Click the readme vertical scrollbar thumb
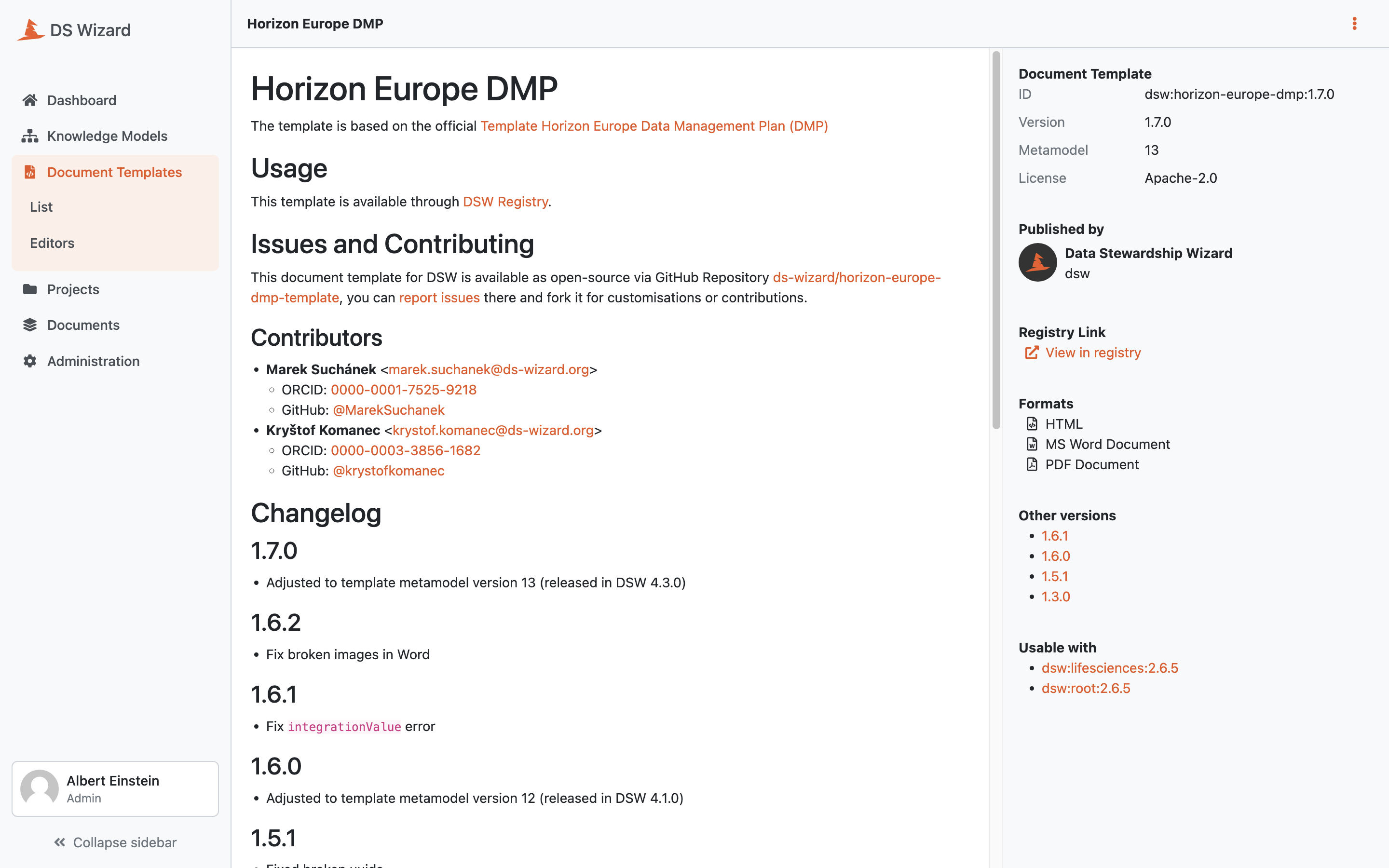Image resolution: width=1389 pixels, height=868 pixels. pos(996,240)
